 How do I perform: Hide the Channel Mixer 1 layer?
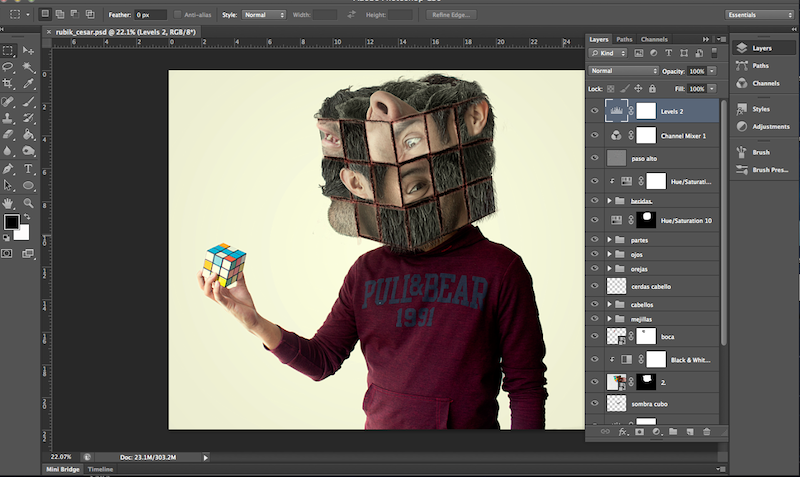(x=594, y=135)
